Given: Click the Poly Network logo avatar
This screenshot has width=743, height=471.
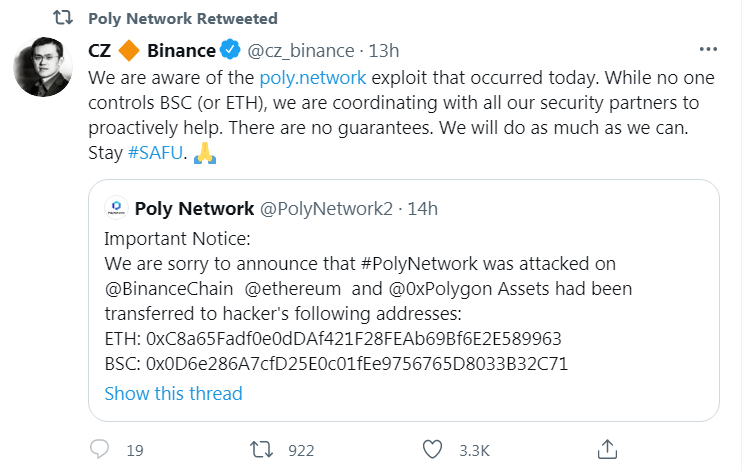Looking at the screenshot, I should [117, 209].
